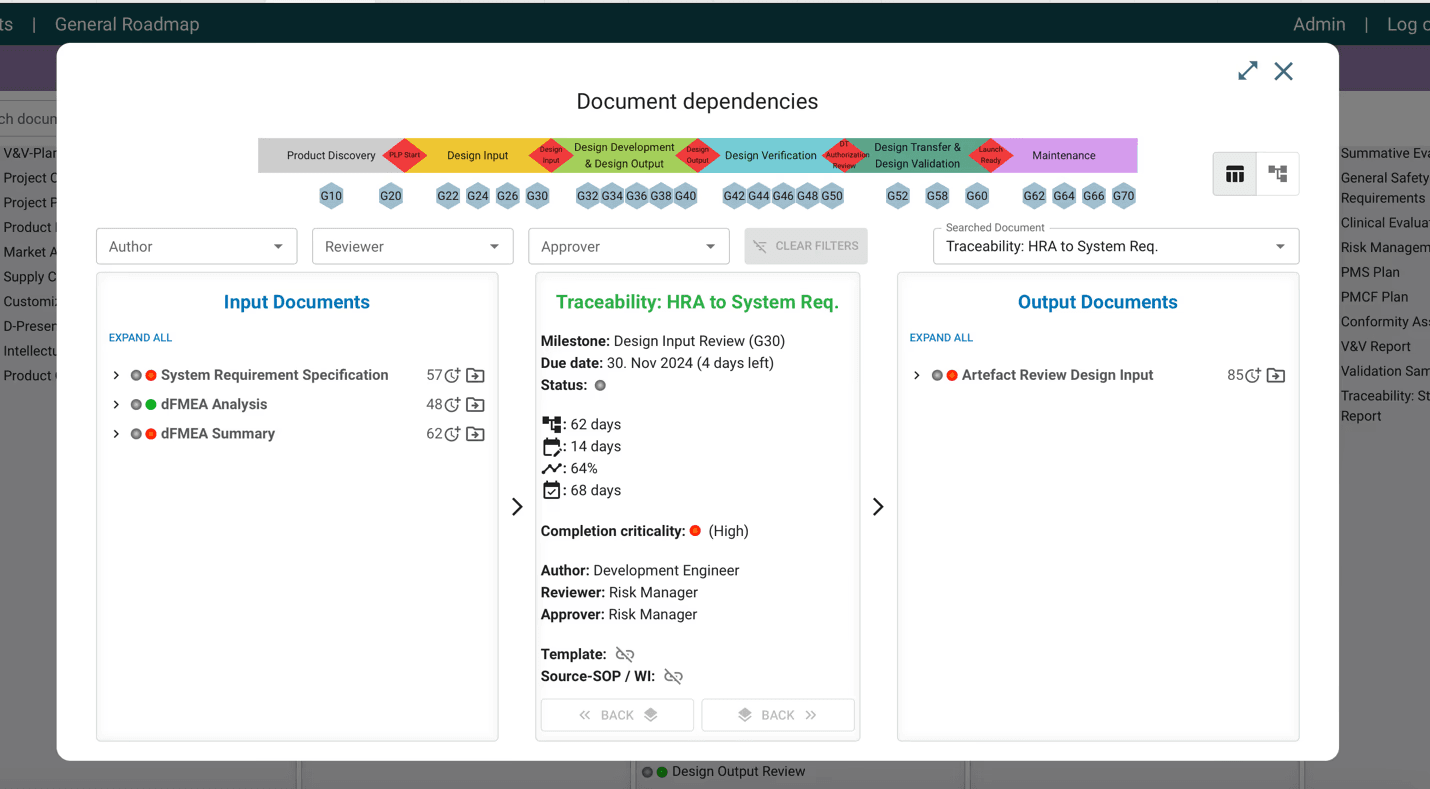
Task: Open the Reviewer filter dropdown
Action: point(412,246)
